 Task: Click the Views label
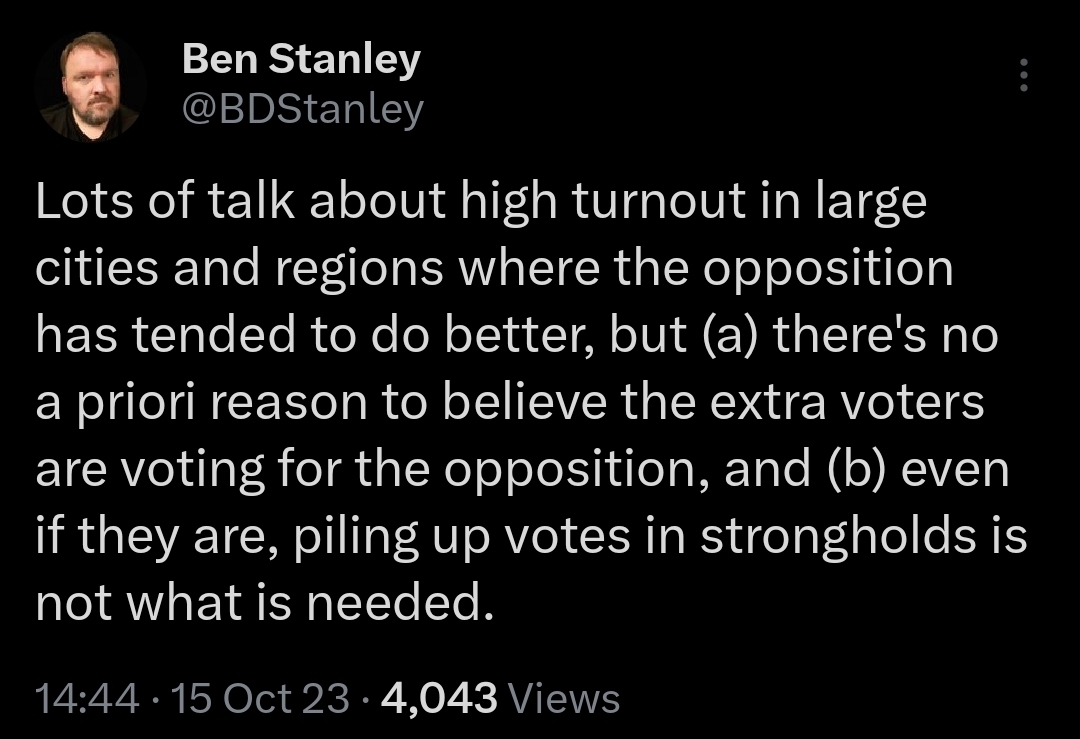pos(564,698)
